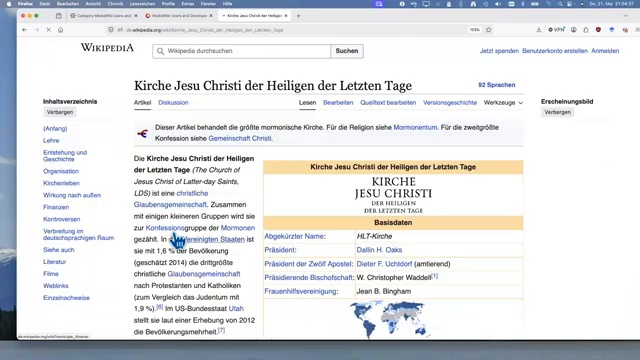Jump to Finanzen in contents
640x360 pixels.
coord(56,207)
